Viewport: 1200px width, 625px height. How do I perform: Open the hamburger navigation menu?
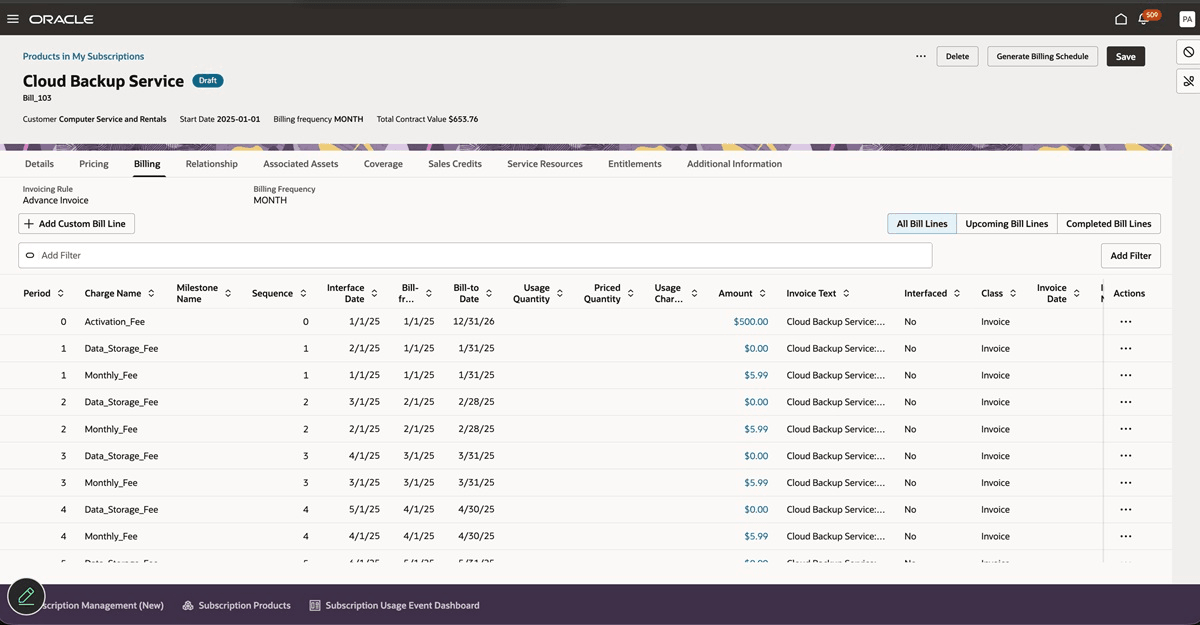[13, 19]
